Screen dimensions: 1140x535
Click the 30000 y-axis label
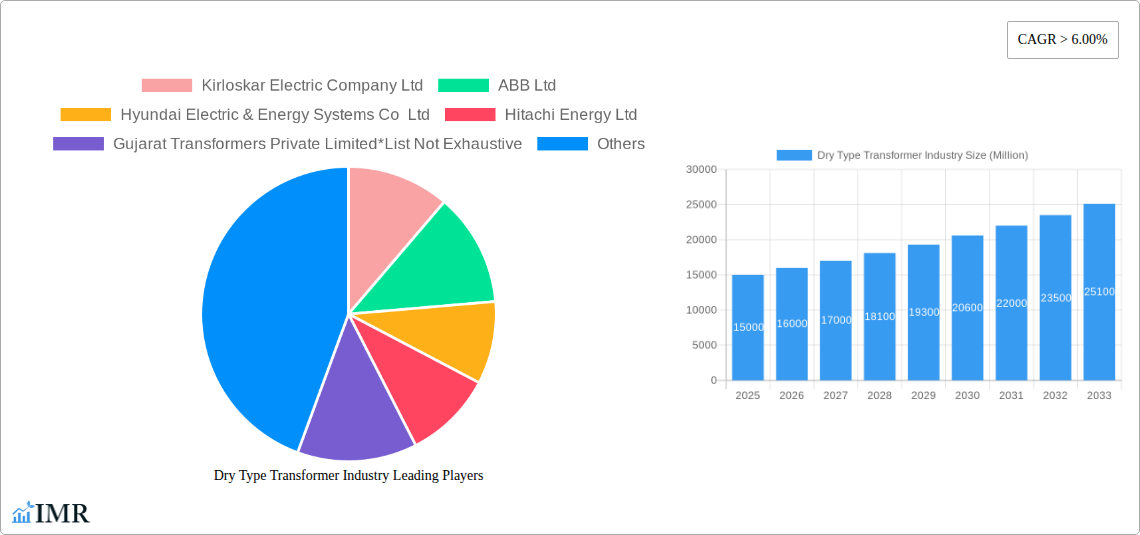[702, 169]
